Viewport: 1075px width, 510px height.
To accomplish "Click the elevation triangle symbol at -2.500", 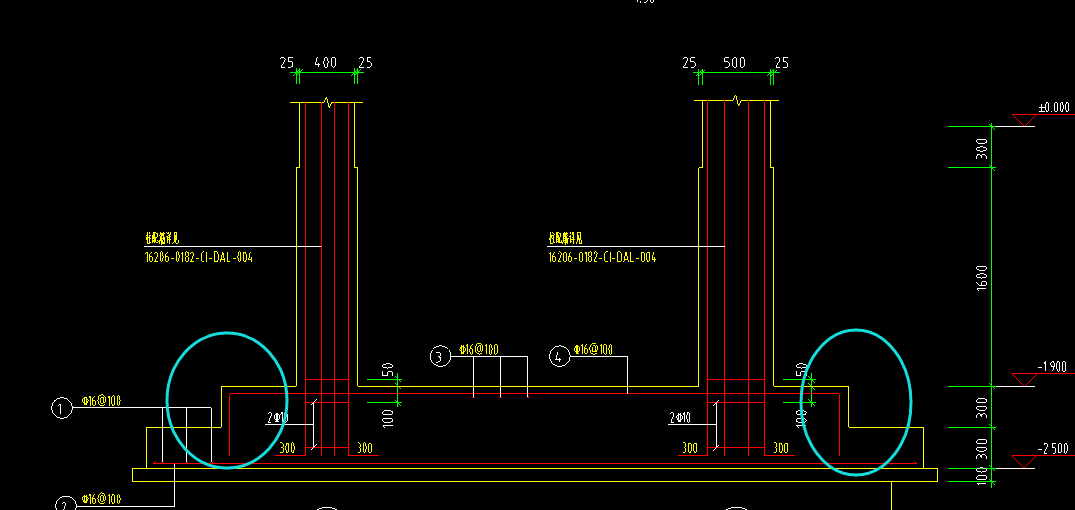I will (x=1024, y=461).
